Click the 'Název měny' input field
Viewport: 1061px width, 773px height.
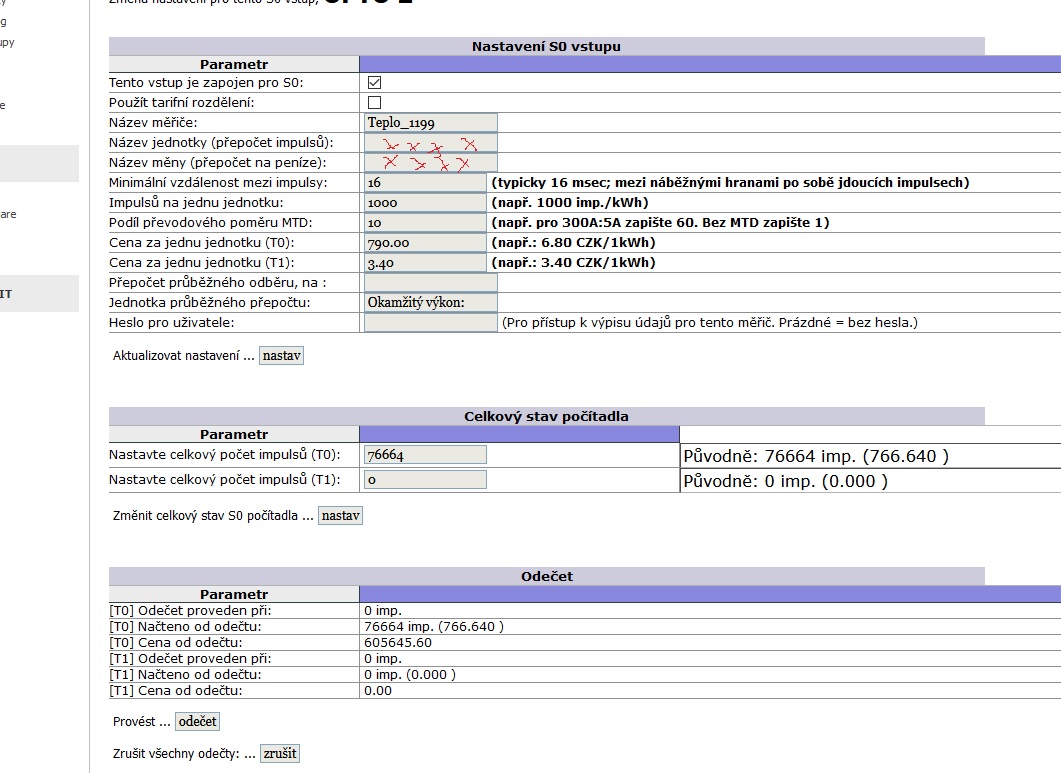point(430,163)
